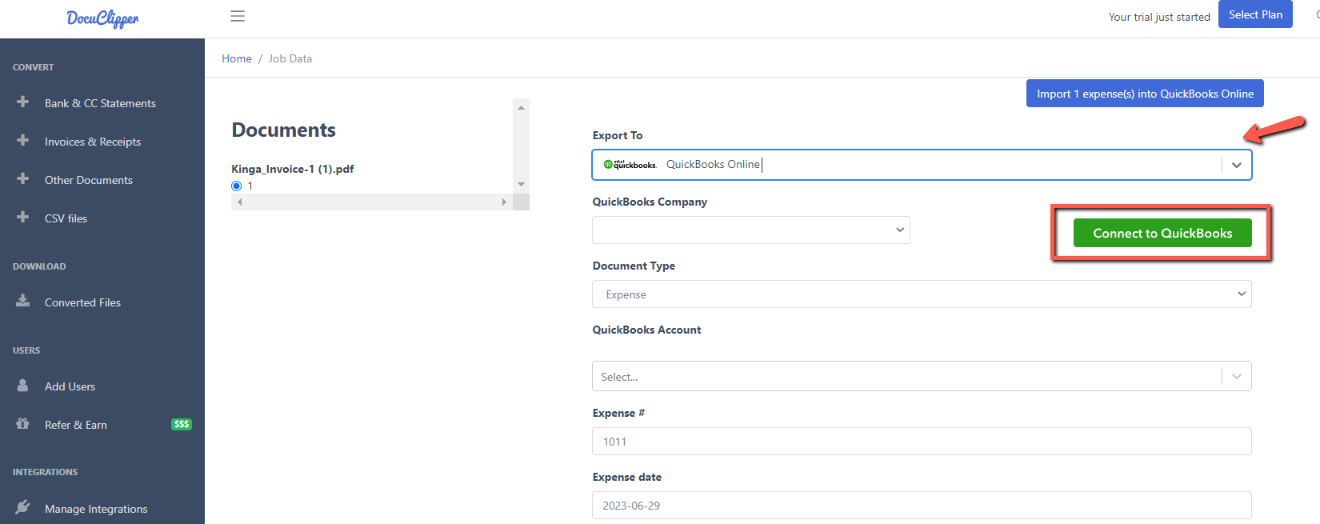The image size is (1320, 524).
Task: Click scroll down arrow in Documents list
Action: point(521,184)
